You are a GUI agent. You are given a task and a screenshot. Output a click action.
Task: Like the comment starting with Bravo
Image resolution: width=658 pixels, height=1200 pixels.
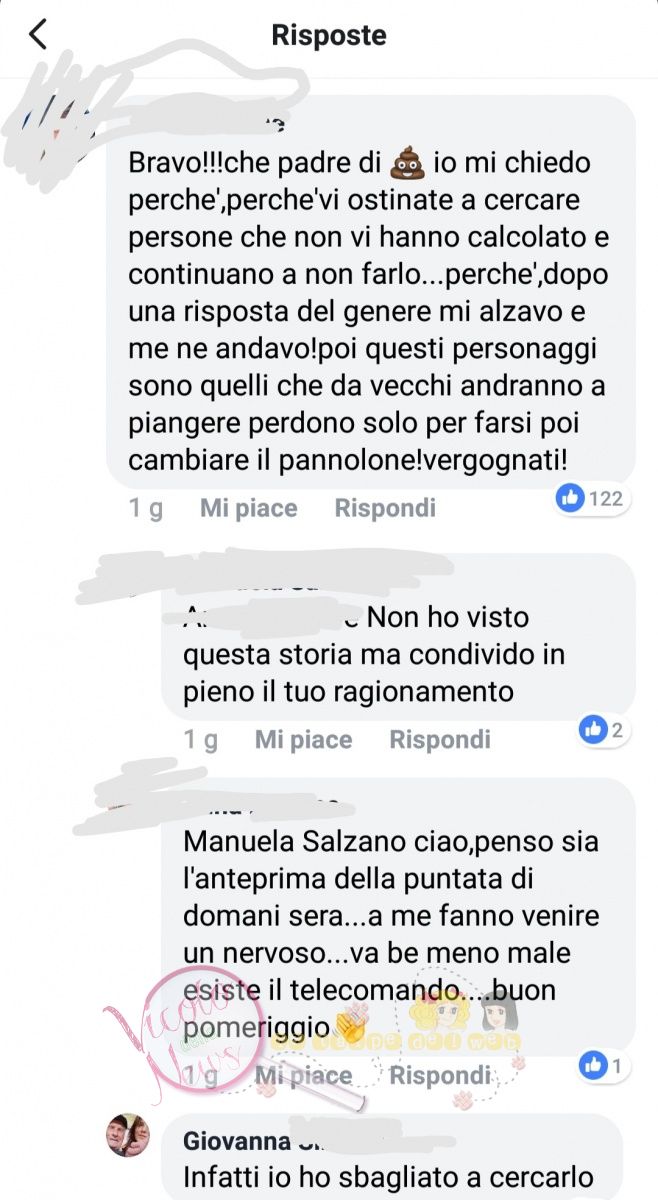(x=249, y=508)
